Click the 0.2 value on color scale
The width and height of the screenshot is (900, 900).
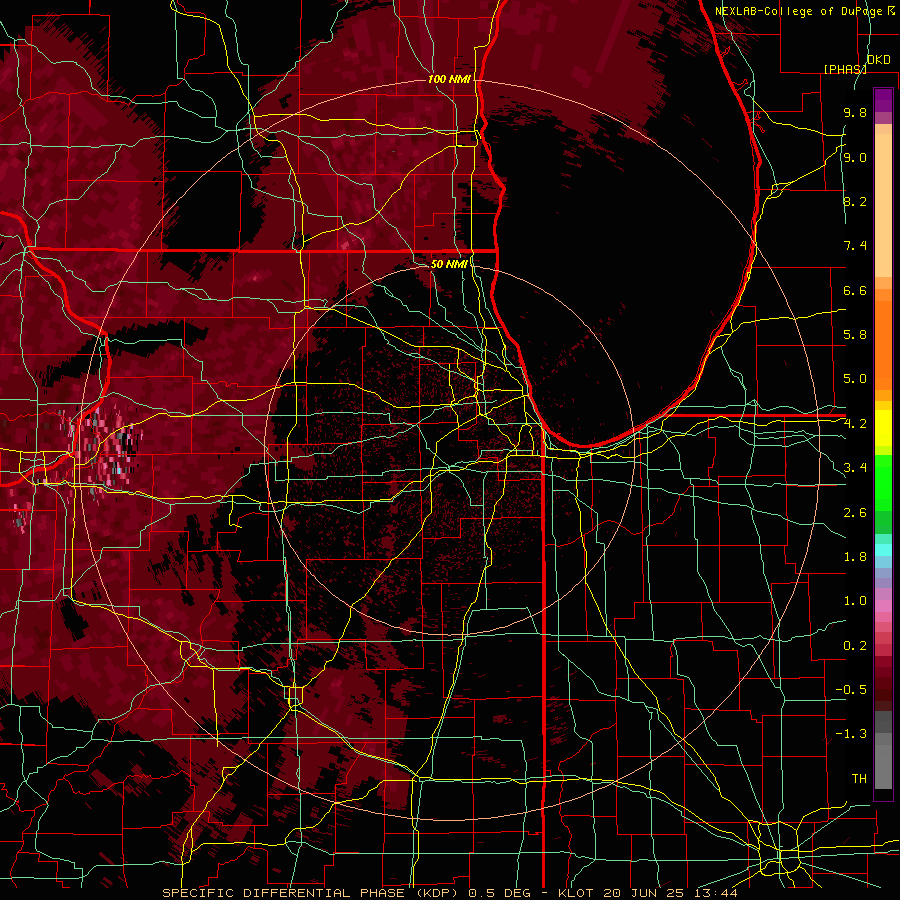[855, 646]
